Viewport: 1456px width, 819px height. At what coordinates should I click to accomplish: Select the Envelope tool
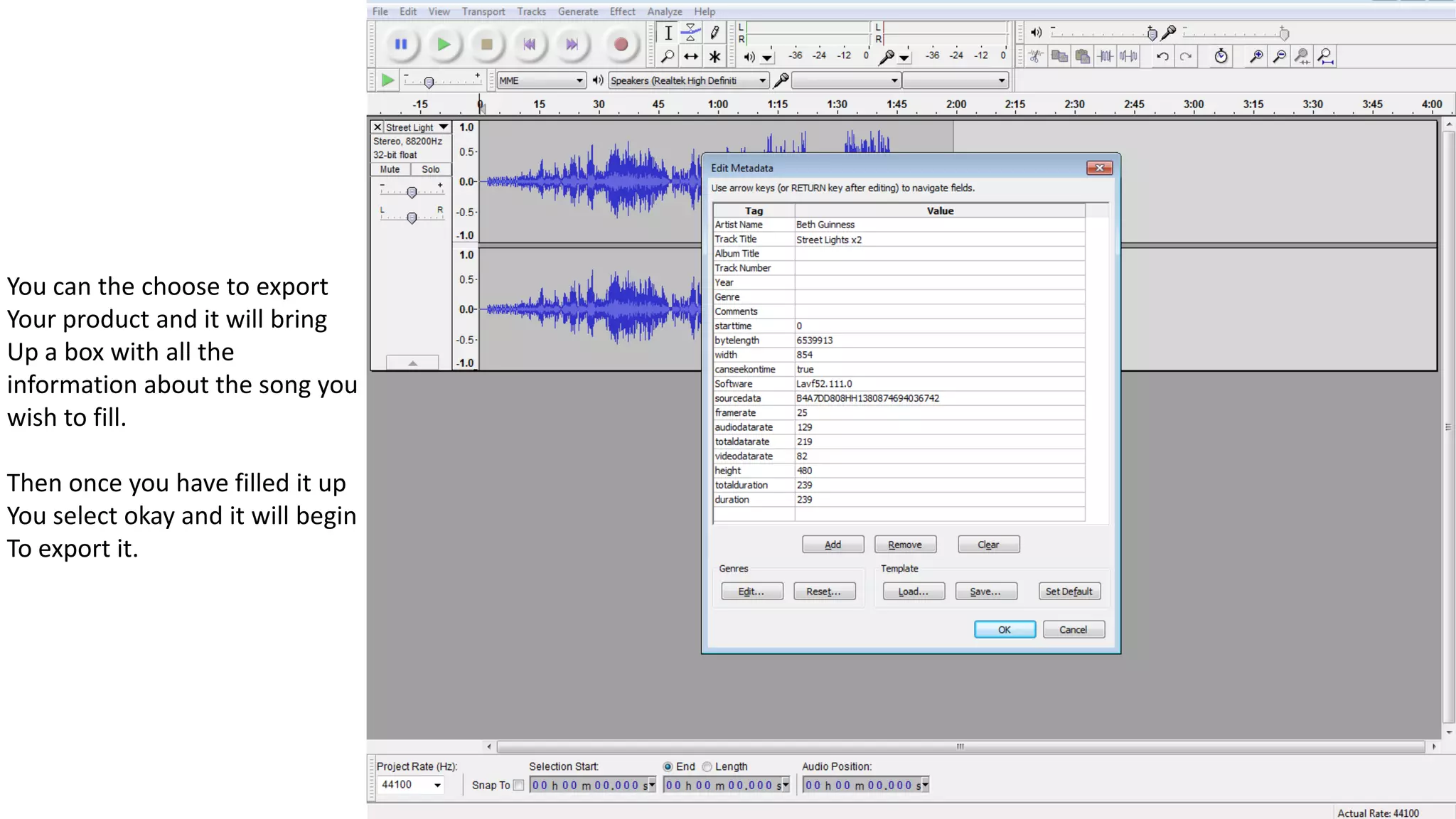pos(691,33)
